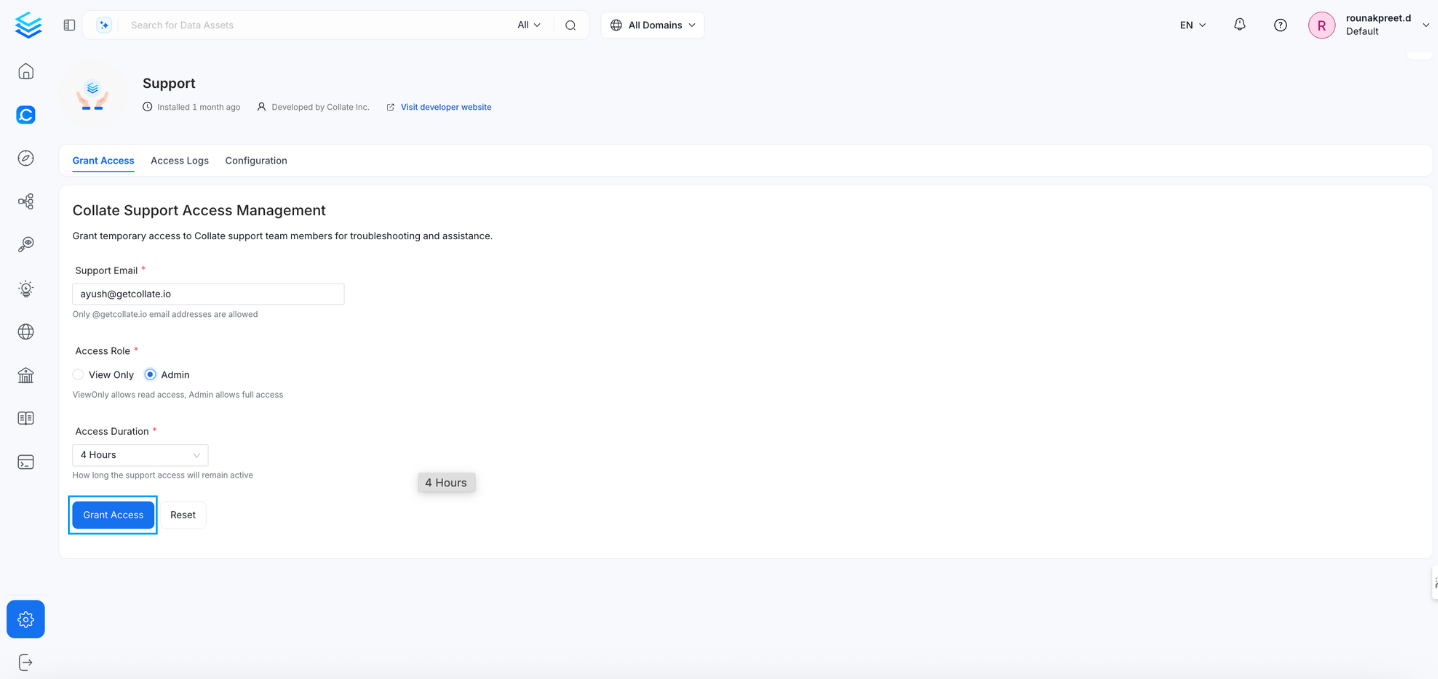Switch to Access Logs tab

pyautogui.click(x=180, y=160)
